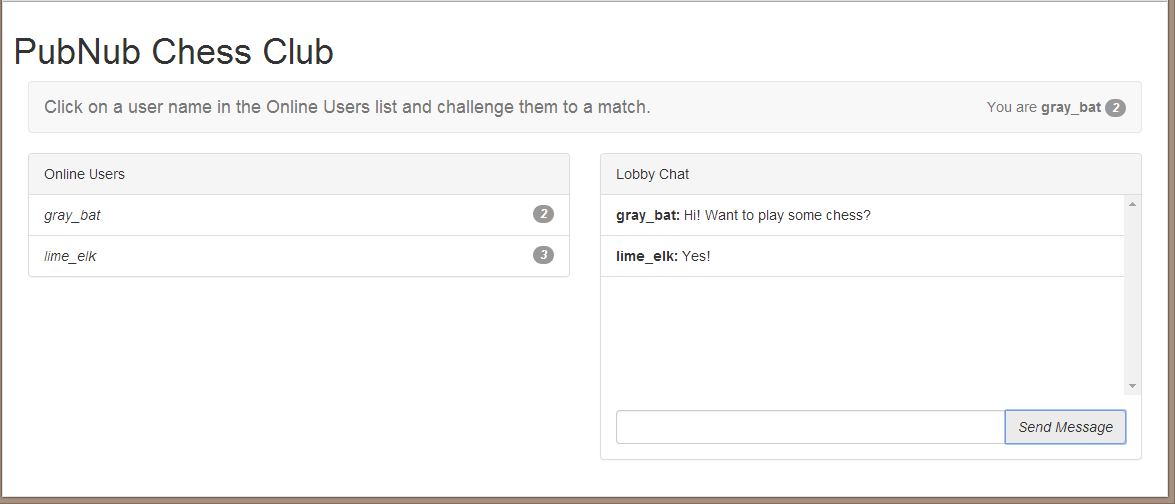The width and height of the screenshot is (1175, 504).
Task: Select gray_bat in the Online Users list
Action: click(73, 215)
